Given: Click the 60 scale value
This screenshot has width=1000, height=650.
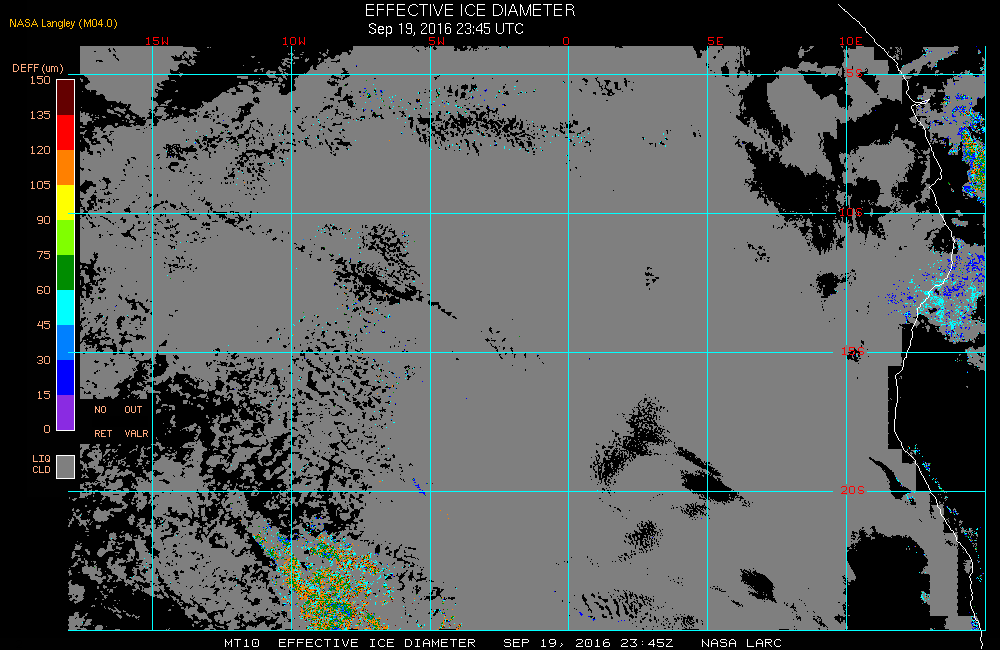Looking at the screenshot, I should point(43,290).
